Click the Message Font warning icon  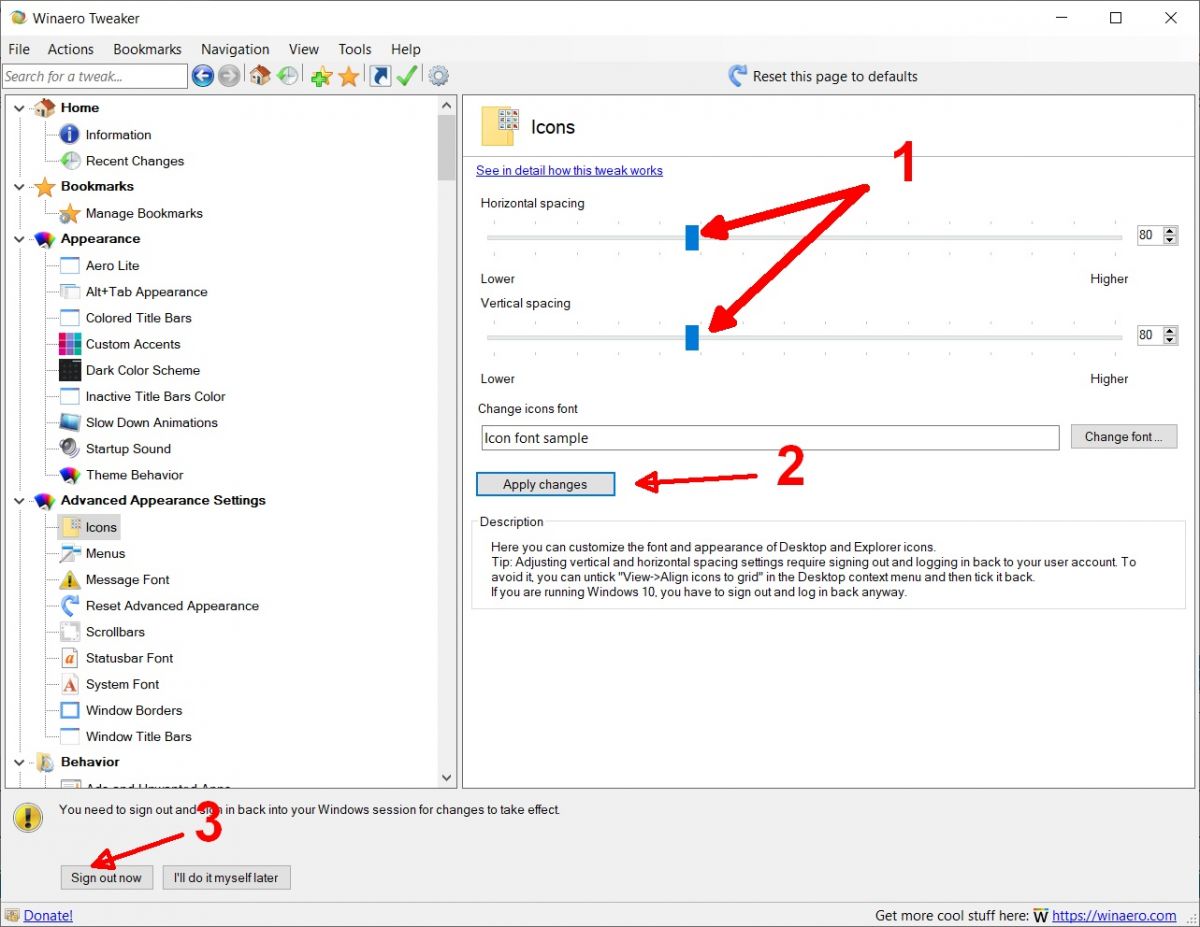69,579
